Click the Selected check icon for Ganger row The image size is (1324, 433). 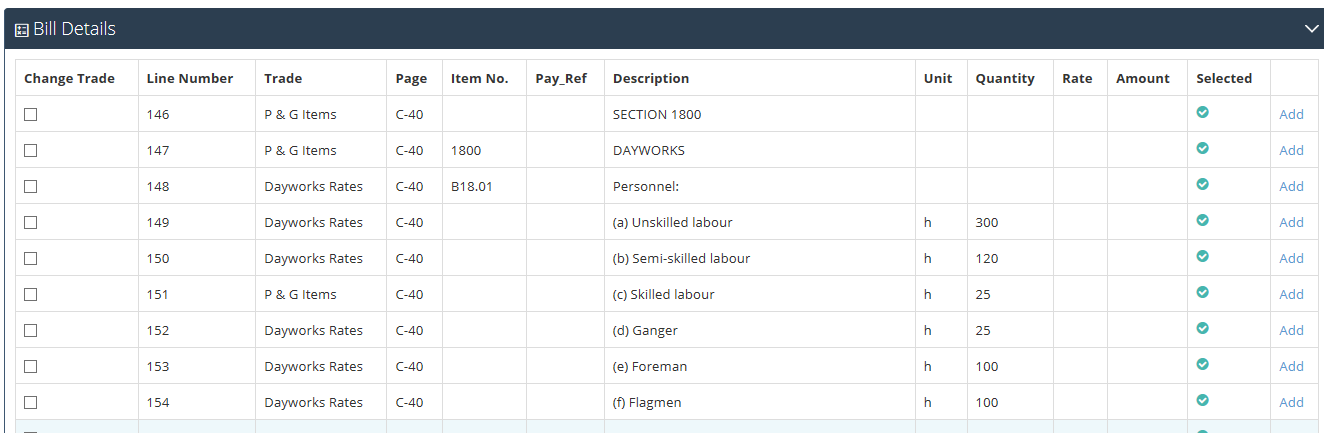point(1203,328)
